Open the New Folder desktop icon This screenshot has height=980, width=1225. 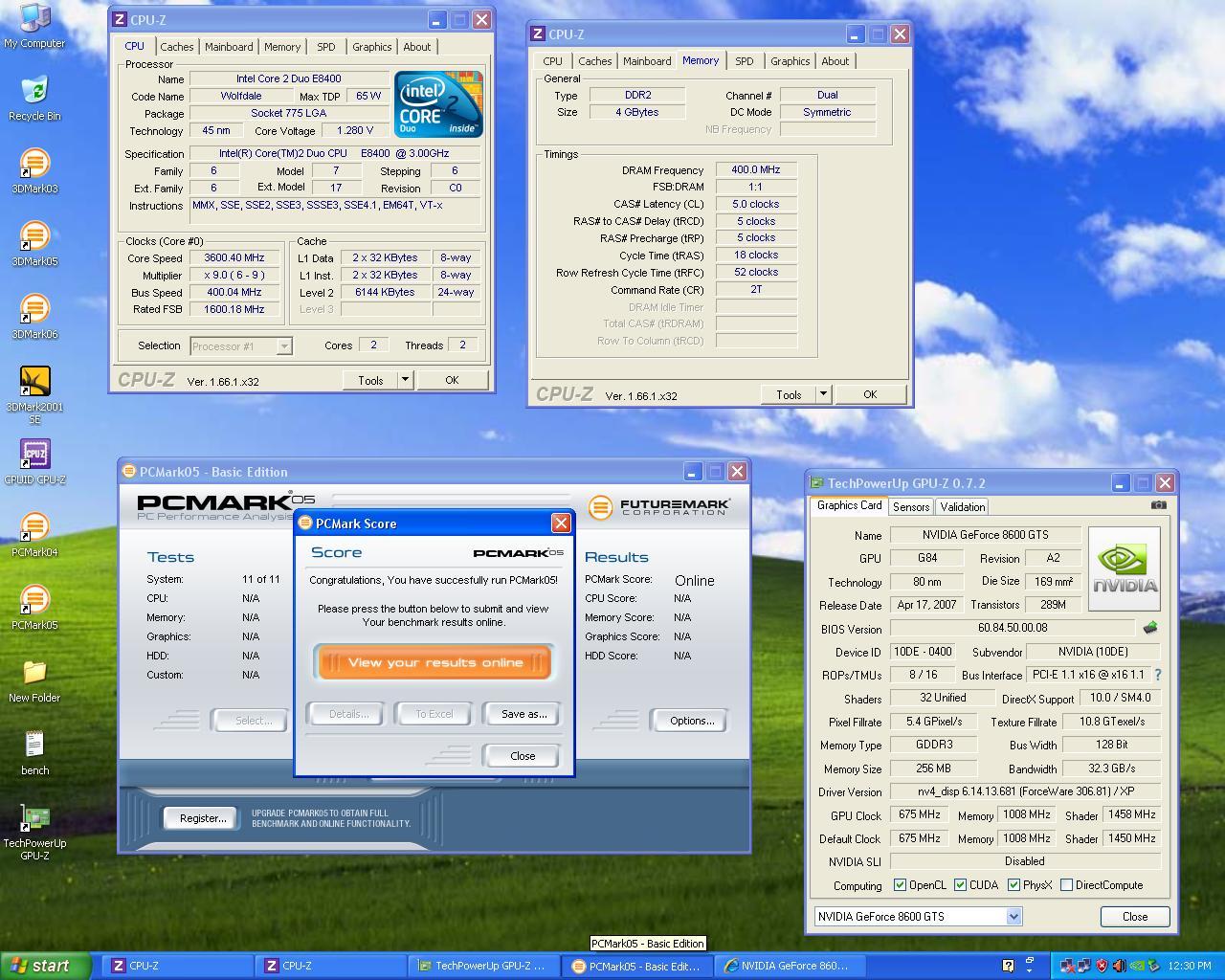(x=34, y=679)
